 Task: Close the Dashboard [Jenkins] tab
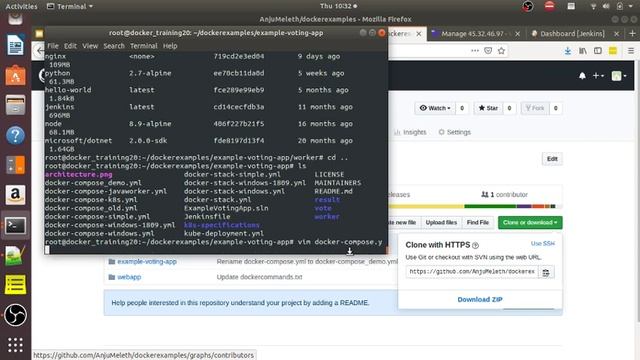pyautogui.click(x=617, y=34)
